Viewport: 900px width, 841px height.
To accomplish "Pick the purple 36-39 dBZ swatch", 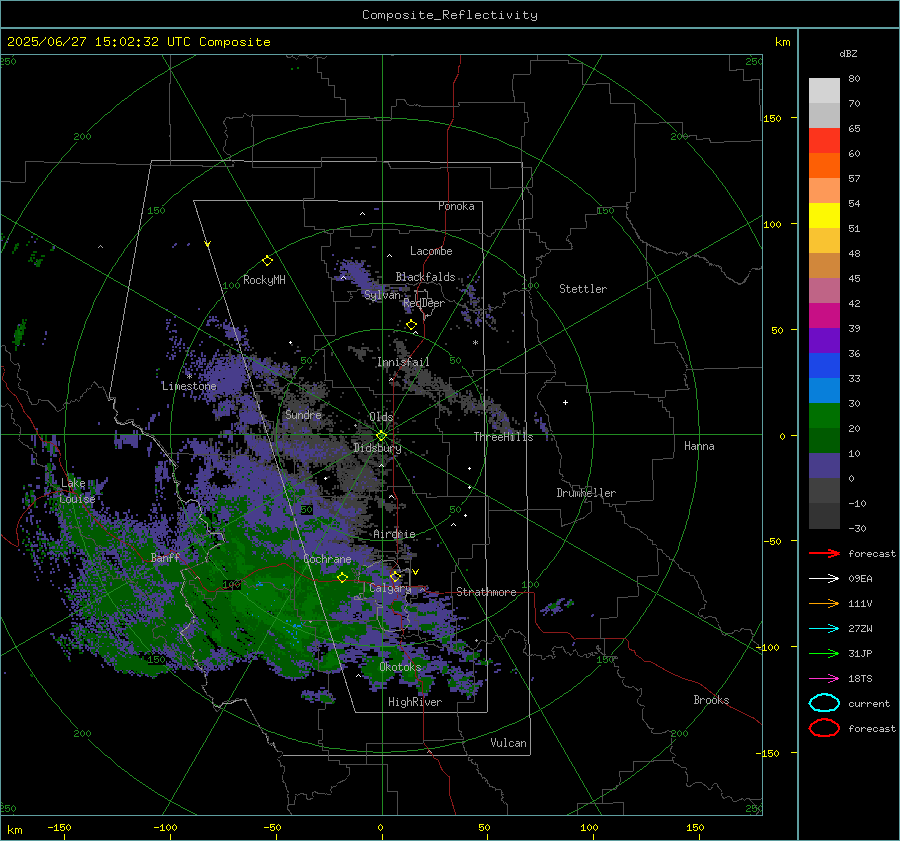I will coord(824,341).
